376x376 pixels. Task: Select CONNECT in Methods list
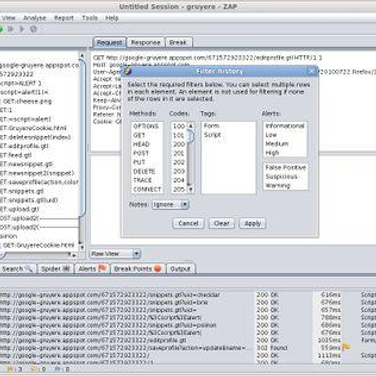click(147, 189)
